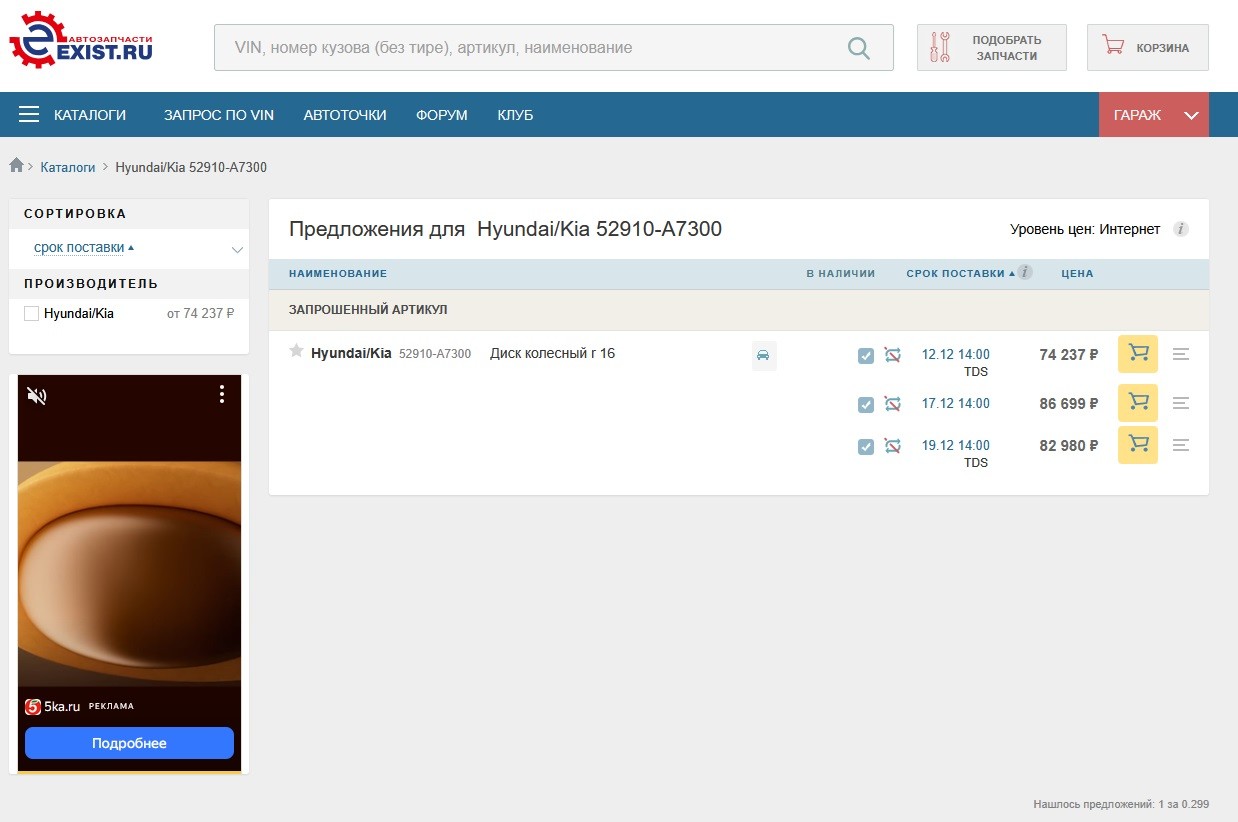Open the КАТАЛОГИ hamburger menu
Screen dimensions: 1238x822
(x=73, y=115)
